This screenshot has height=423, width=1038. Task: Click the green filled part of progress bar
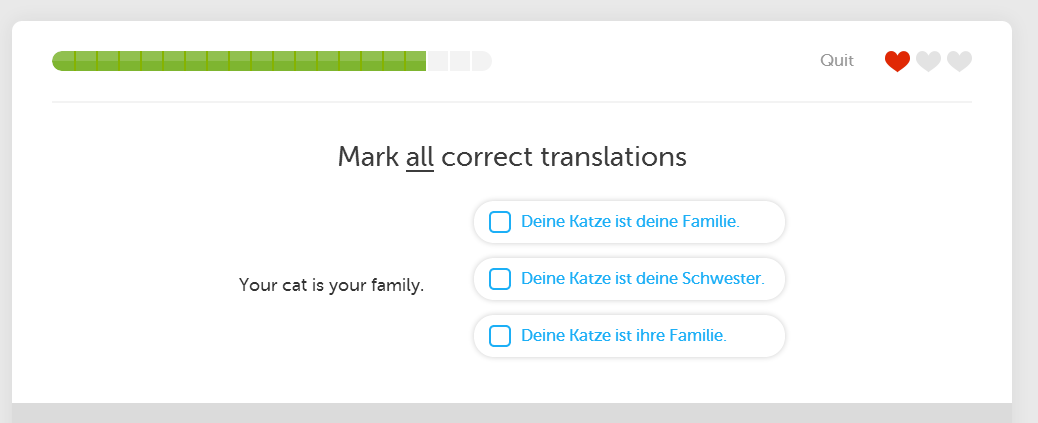coord(239,61)
